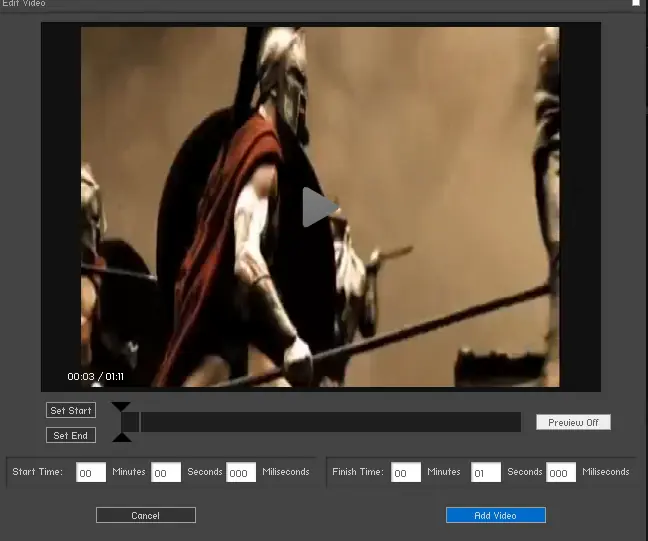Screen dimensions: 648x541
Task: Click the Set End button
Action: point(71,435)
